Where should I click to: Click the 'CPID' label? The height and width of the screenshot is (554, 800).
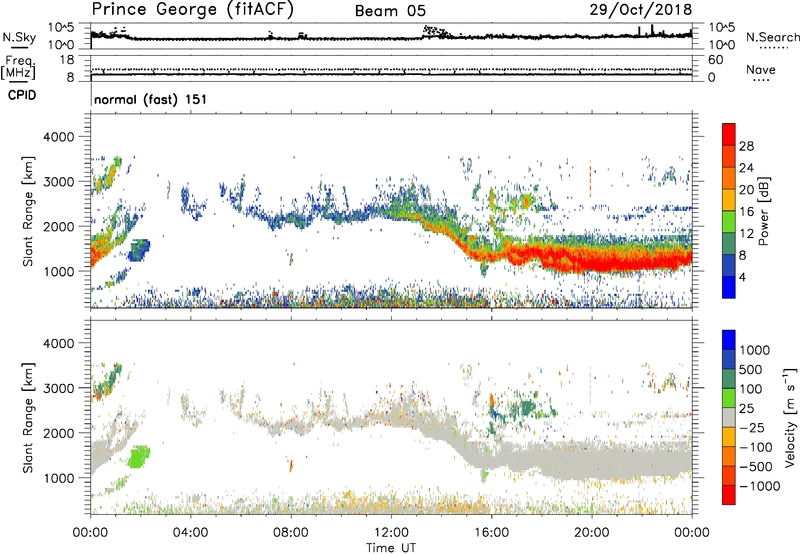(x=22, y=95)
